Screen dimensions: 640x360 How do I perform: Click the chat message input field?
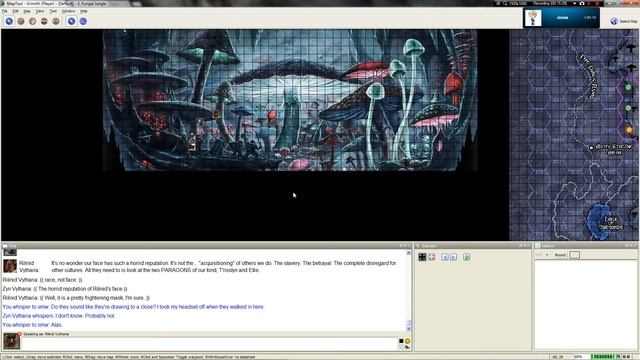[209, 343]
